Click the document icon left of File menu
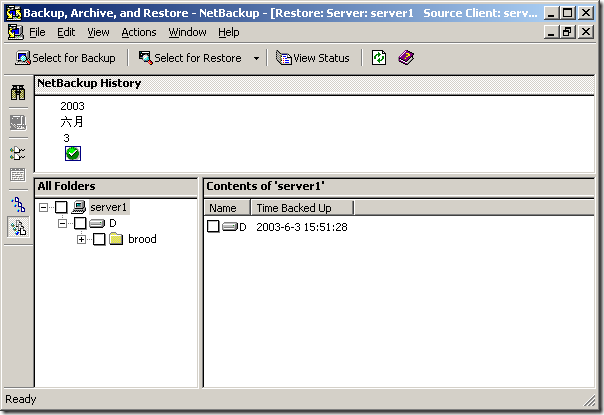The height and width of the screenshot is (415, 604). click(x=15, y=32)
